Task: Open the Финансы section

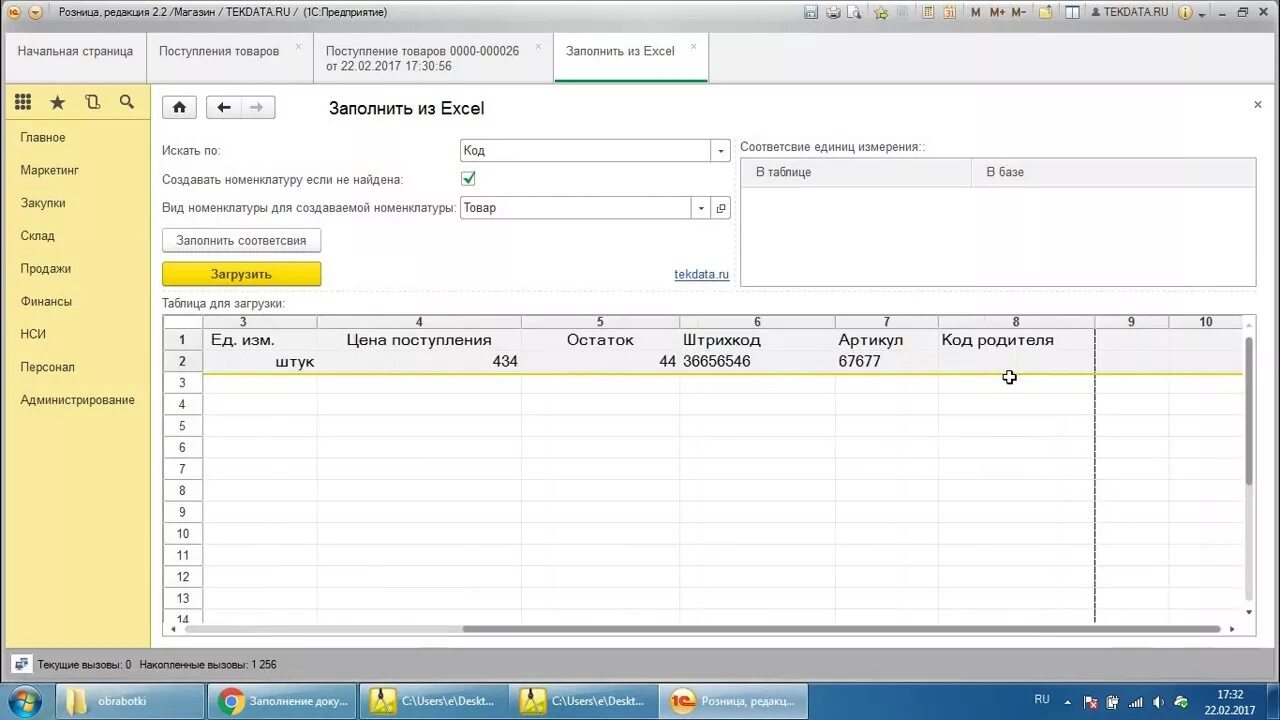Action: tap(46, 301)
